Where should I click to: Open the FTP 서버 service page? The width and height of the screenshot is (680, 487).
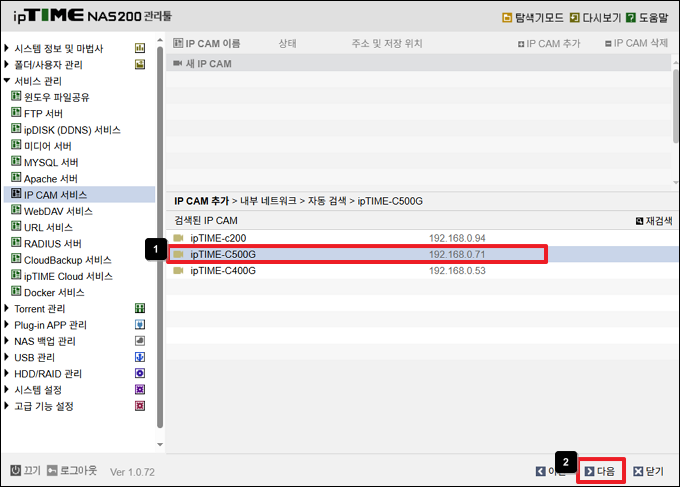point(43,113)
